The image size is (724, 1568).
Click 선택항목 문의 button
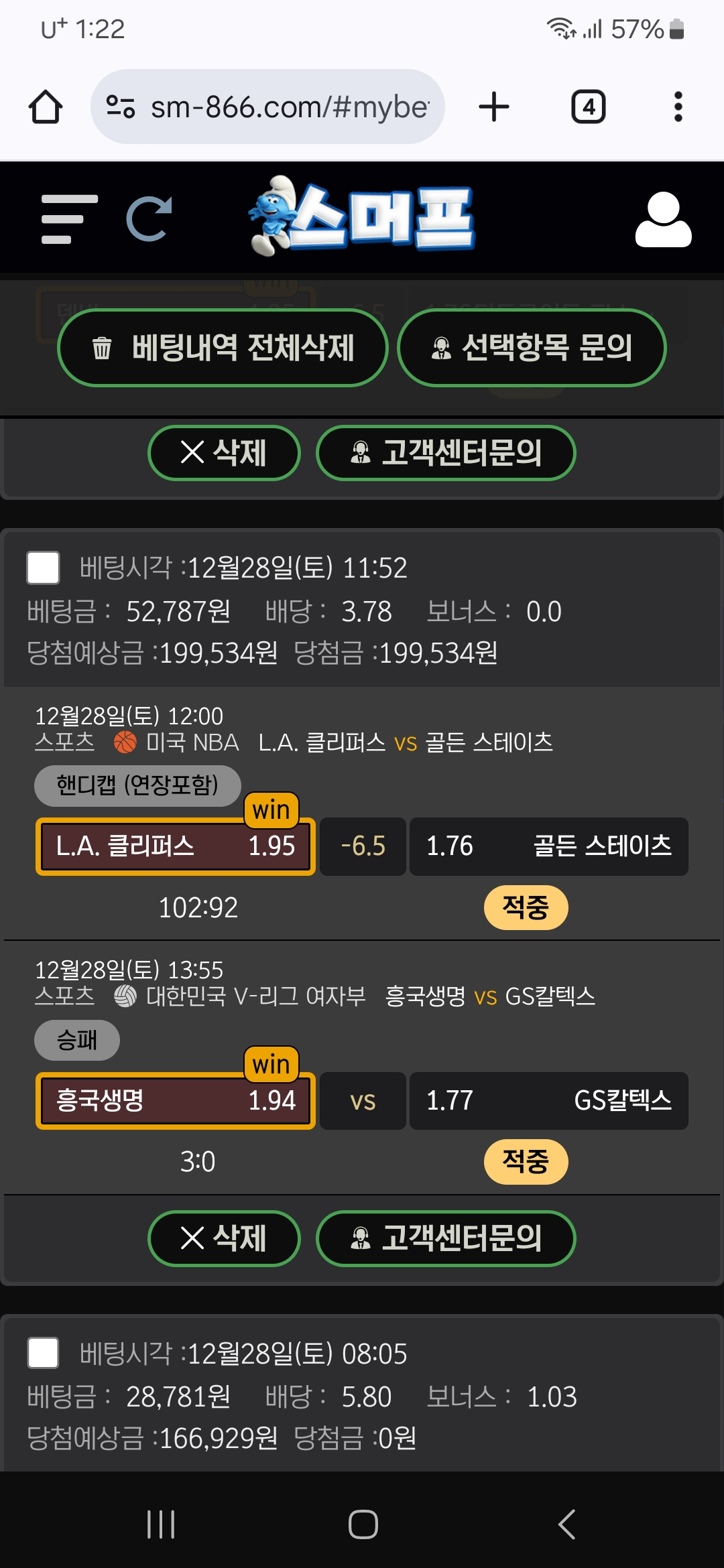point(532,348)
